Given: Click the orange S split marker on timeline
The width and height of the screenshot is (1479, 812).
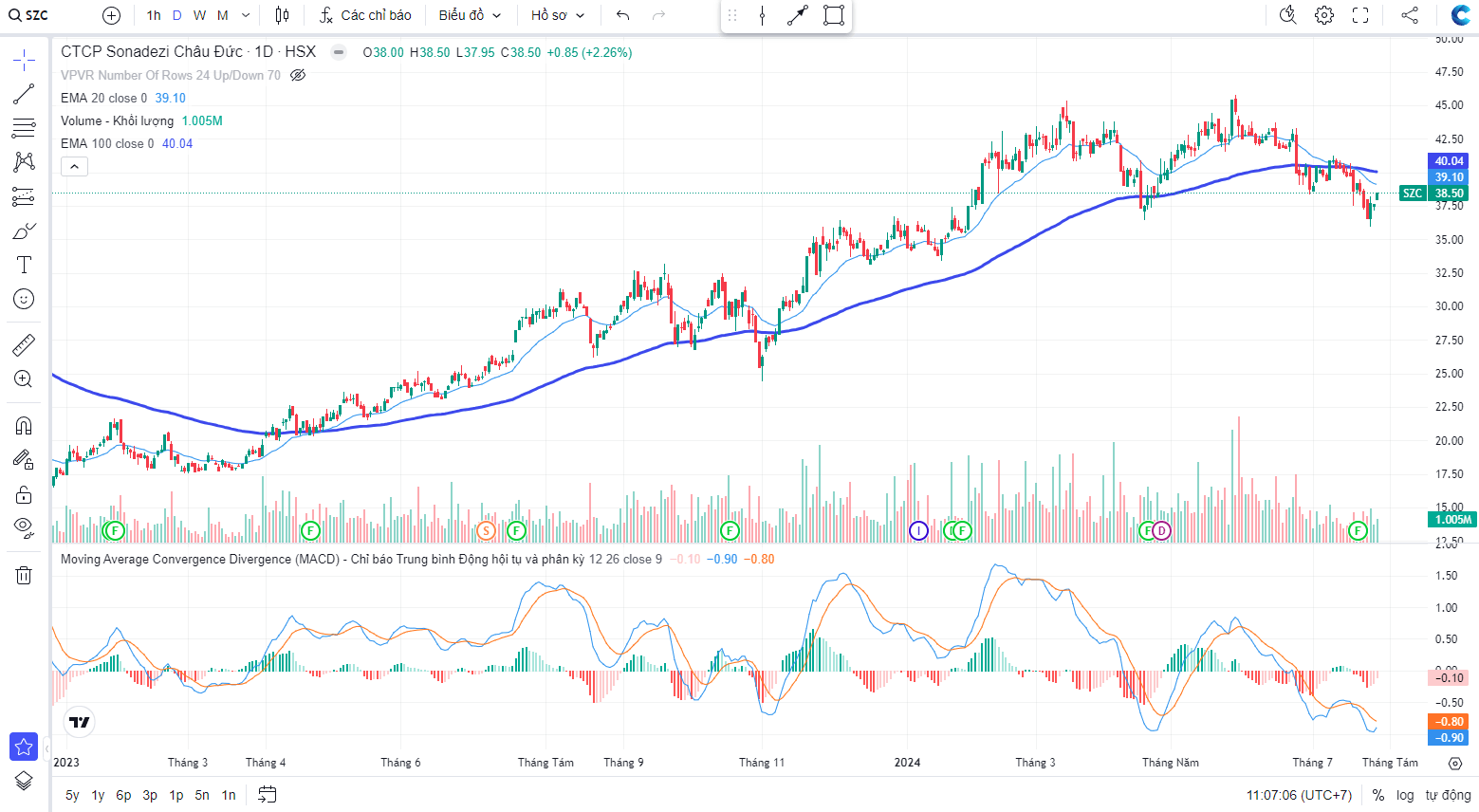Looking at the screenshot, I should click(x=486, y=530).
